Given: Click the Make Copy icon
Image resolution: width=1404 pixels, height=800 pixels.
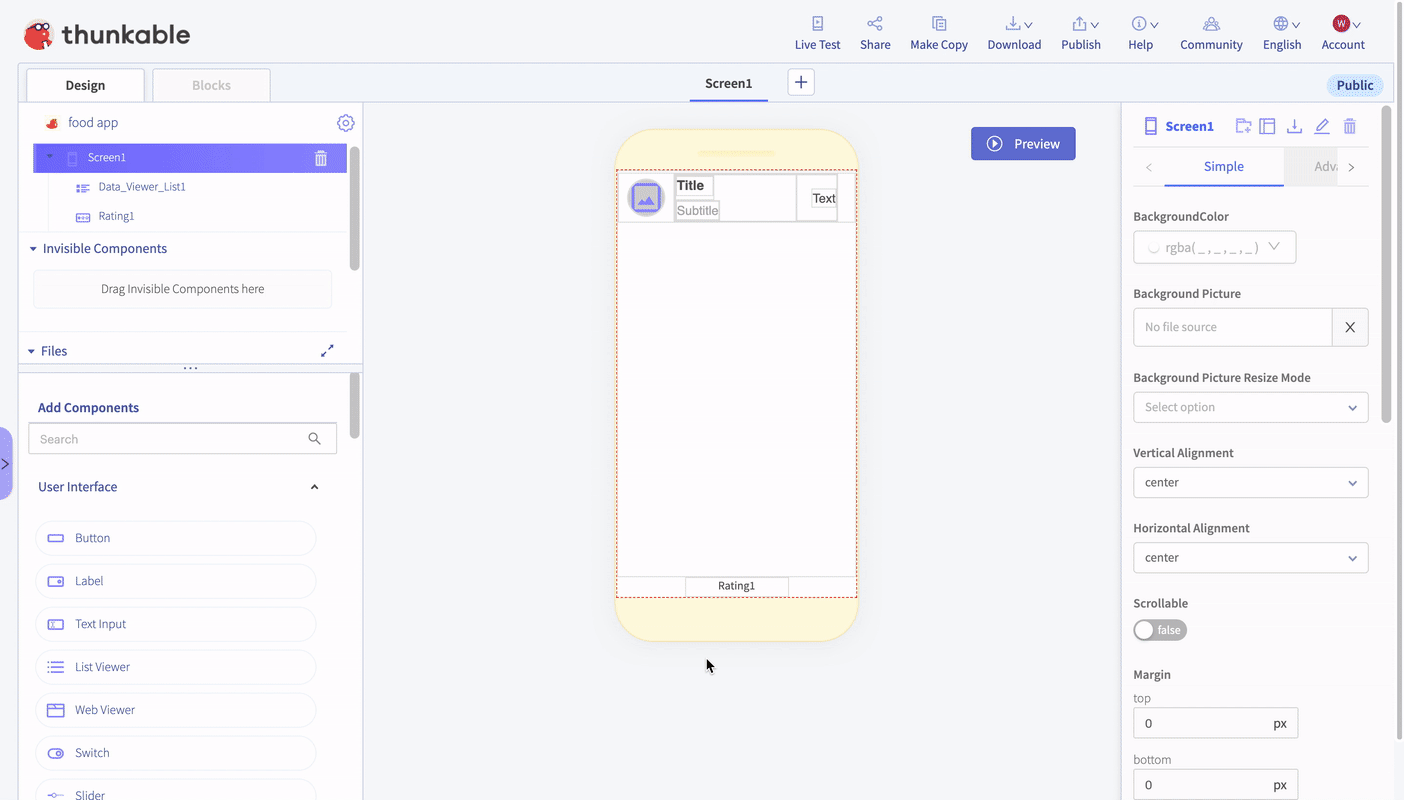Looking at the screenshot, I should click(938, 24).
